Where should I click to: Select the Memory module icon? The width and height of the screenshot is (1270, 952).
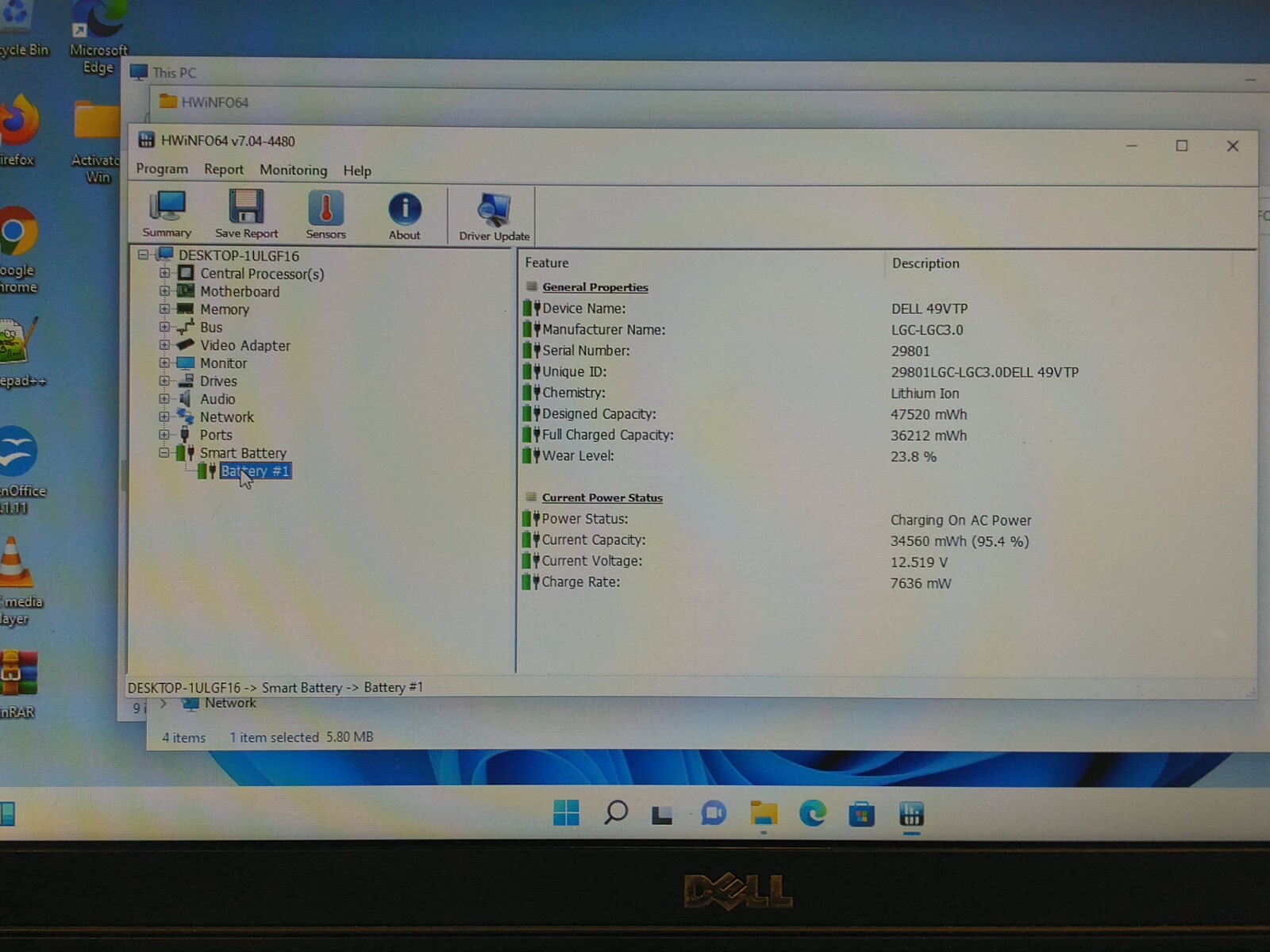tap(185, 309)
